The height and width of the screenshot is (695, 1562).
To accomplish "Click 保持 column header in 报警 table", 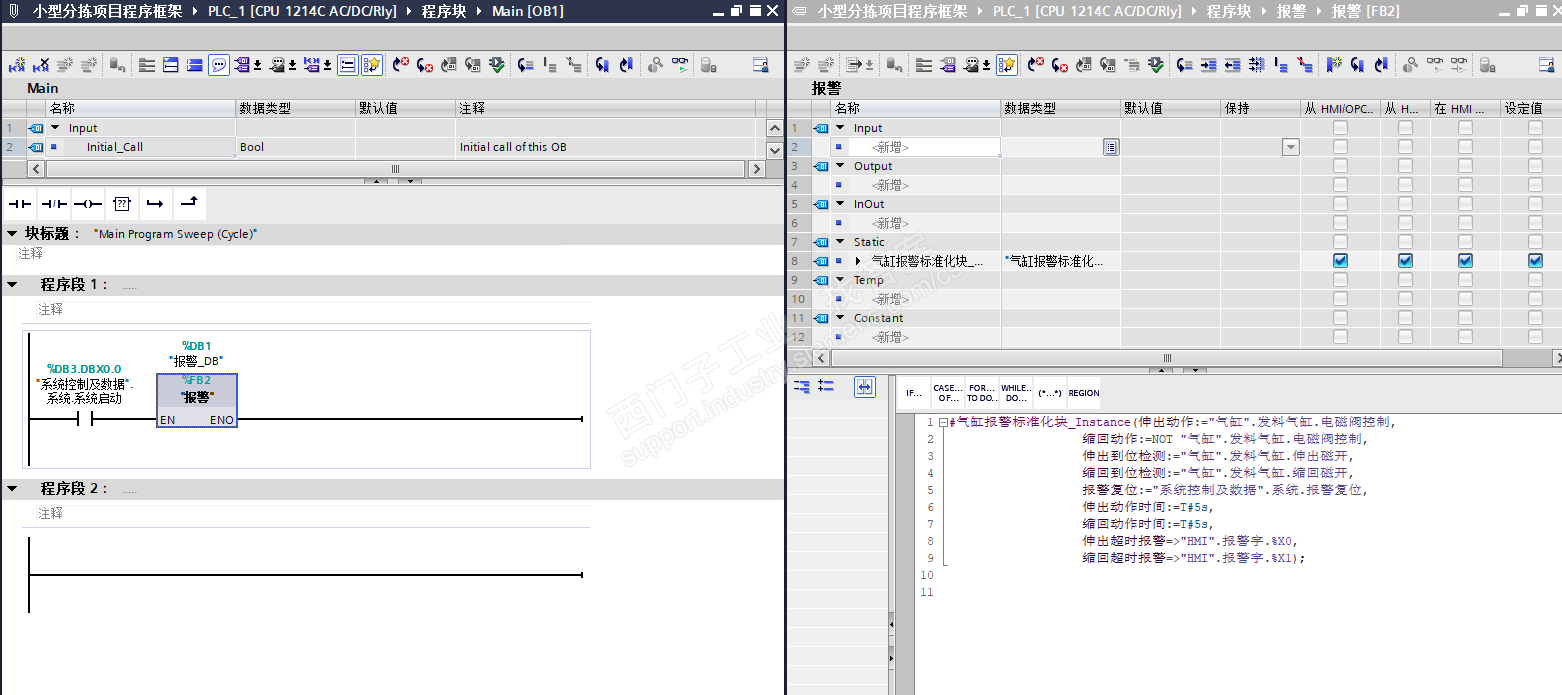I will [1260, 108].
